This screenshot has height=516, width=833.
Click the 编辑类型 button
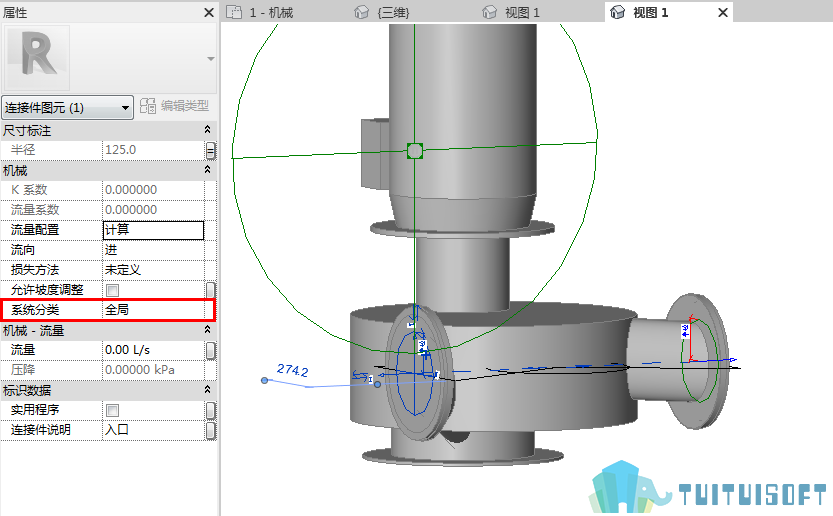(x=175, y=106)
